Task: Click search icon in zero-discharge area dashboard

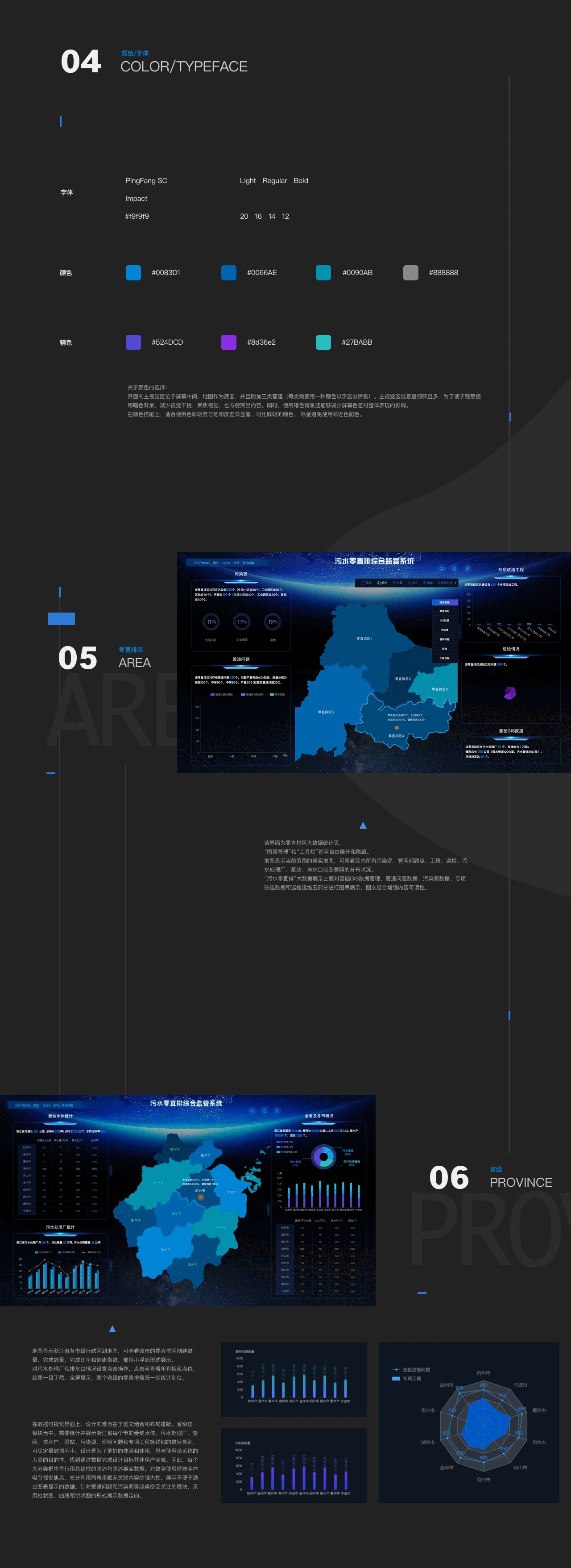Action: point(442,568)
